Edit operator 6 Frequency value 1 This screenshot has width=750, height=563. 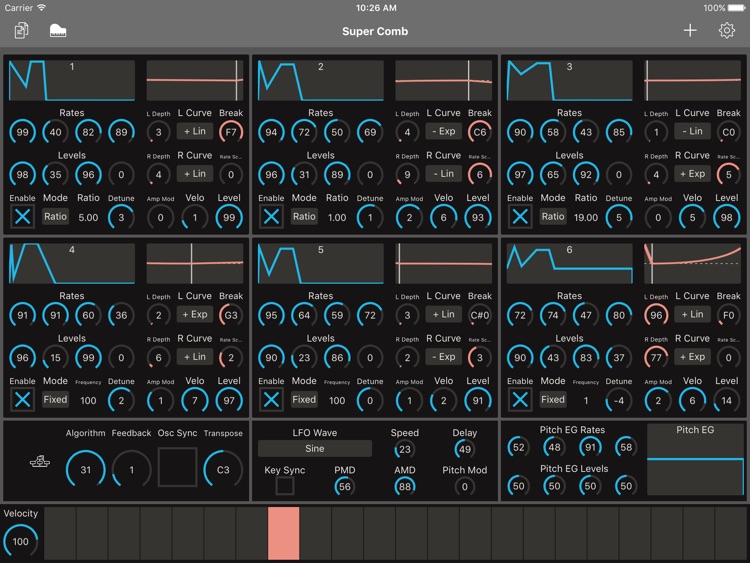(x=586, y=400)
